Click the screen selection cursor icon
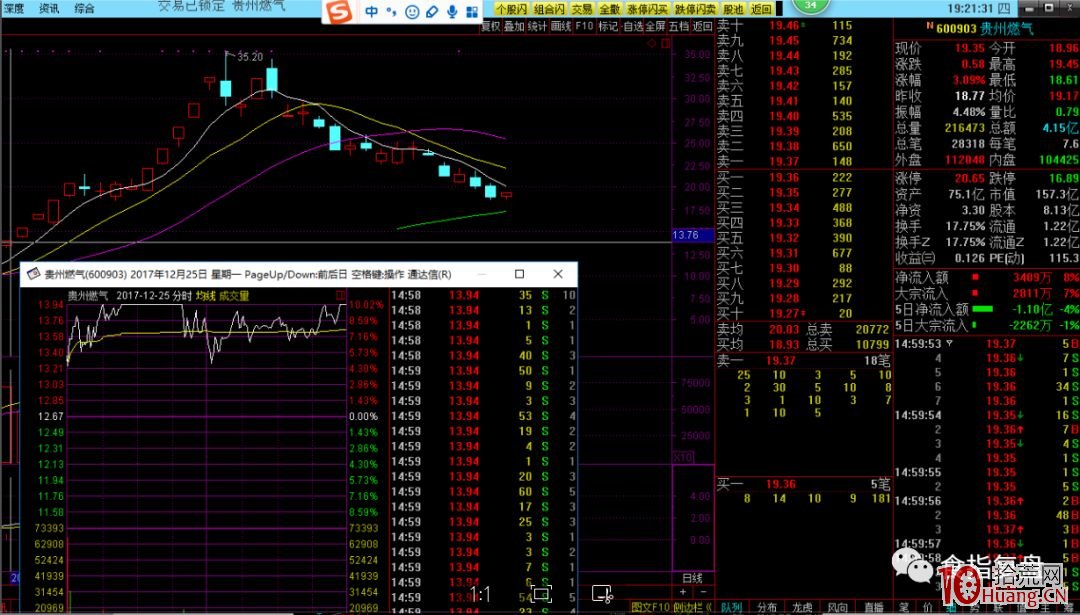This screenshot has width=1080, height=615. coord(602,594)
